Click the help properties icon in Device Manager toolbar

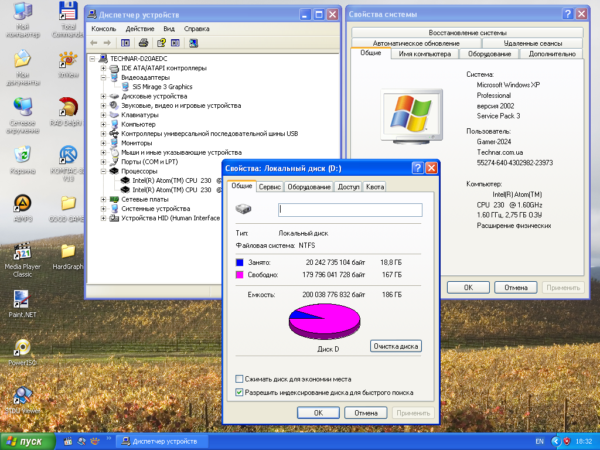coord(161,43)
